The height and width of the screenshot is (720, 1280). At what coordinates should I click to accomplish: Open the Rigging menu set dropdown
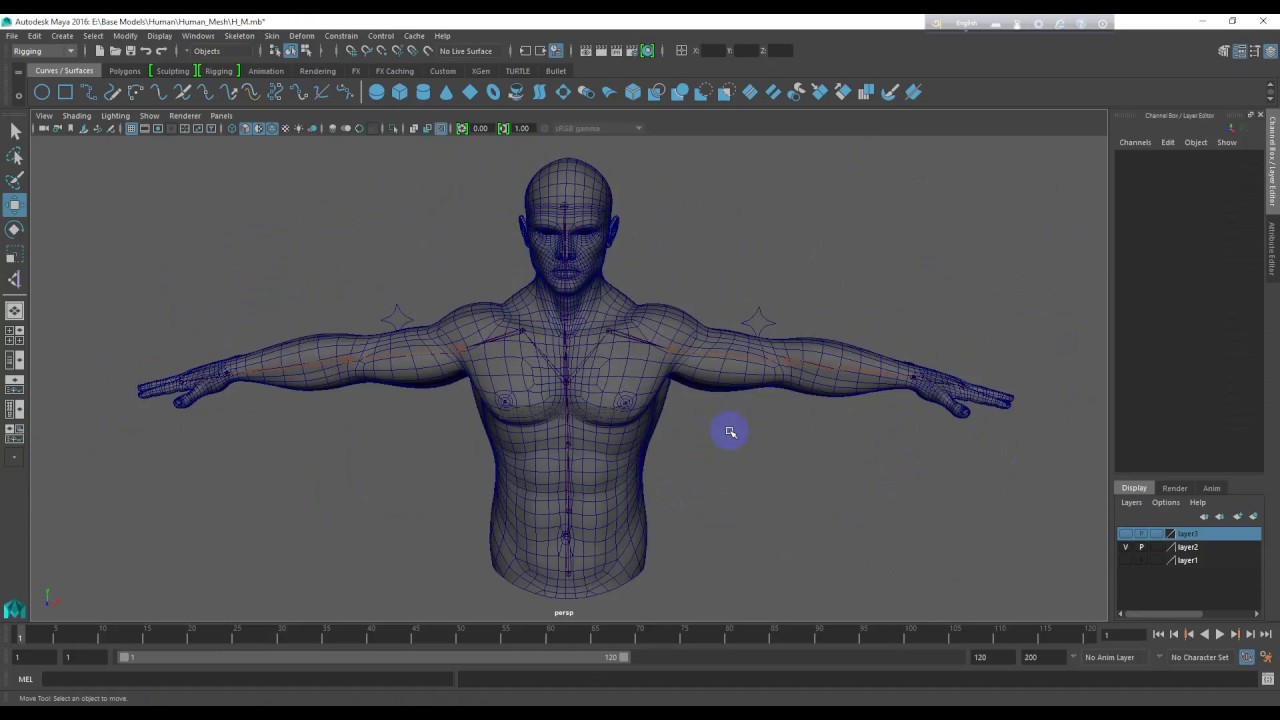click(42, 51)
